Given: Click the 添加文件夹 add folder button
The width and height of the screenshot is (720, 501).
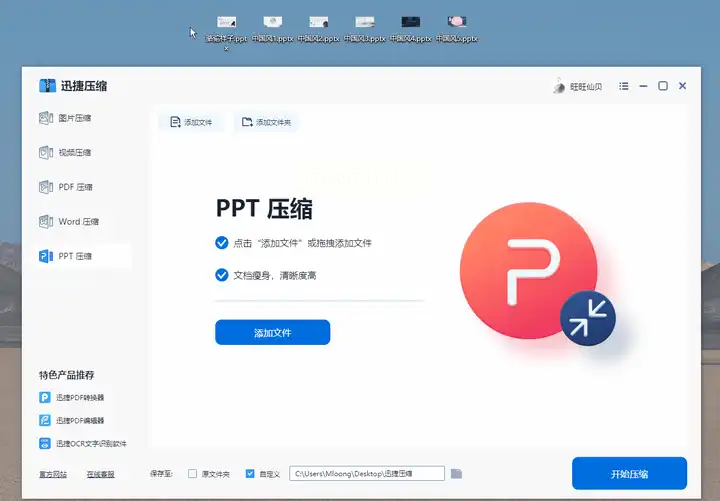Looking at the screenshot, I should tap(266, 122).
